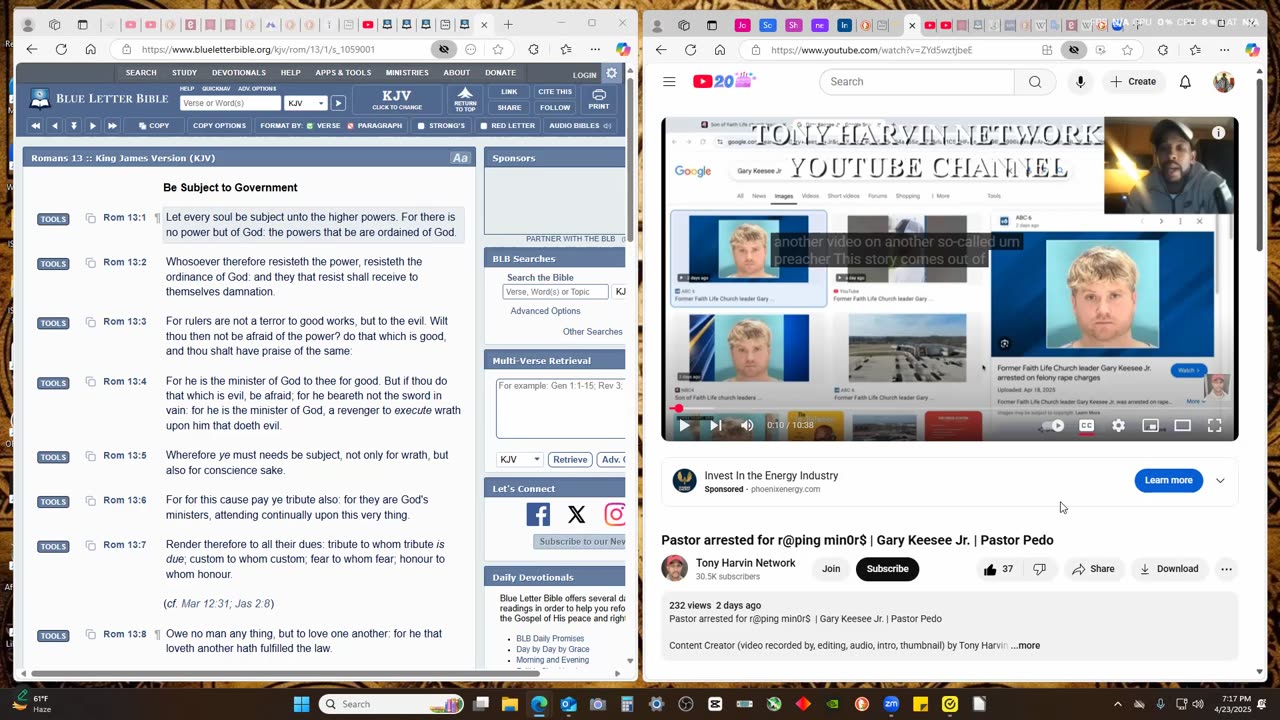Click the Subscribe button

pyautogui.click(x=887, y=569)
